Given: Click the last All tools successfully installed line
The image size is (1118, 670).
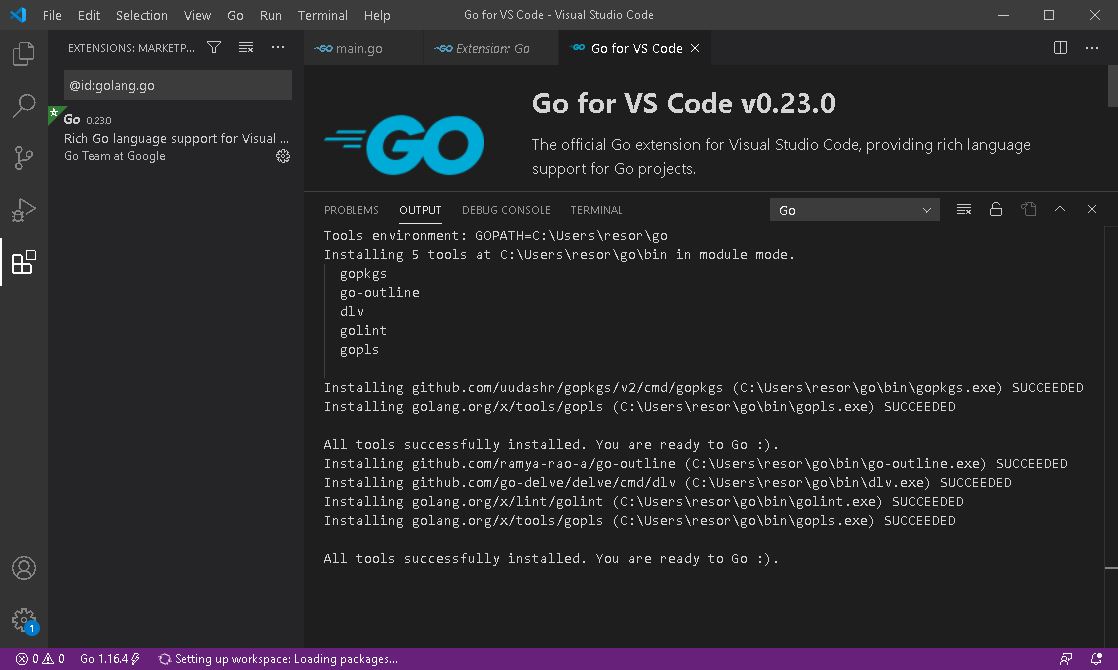Looking at the screenshot, I should point(551,559).
